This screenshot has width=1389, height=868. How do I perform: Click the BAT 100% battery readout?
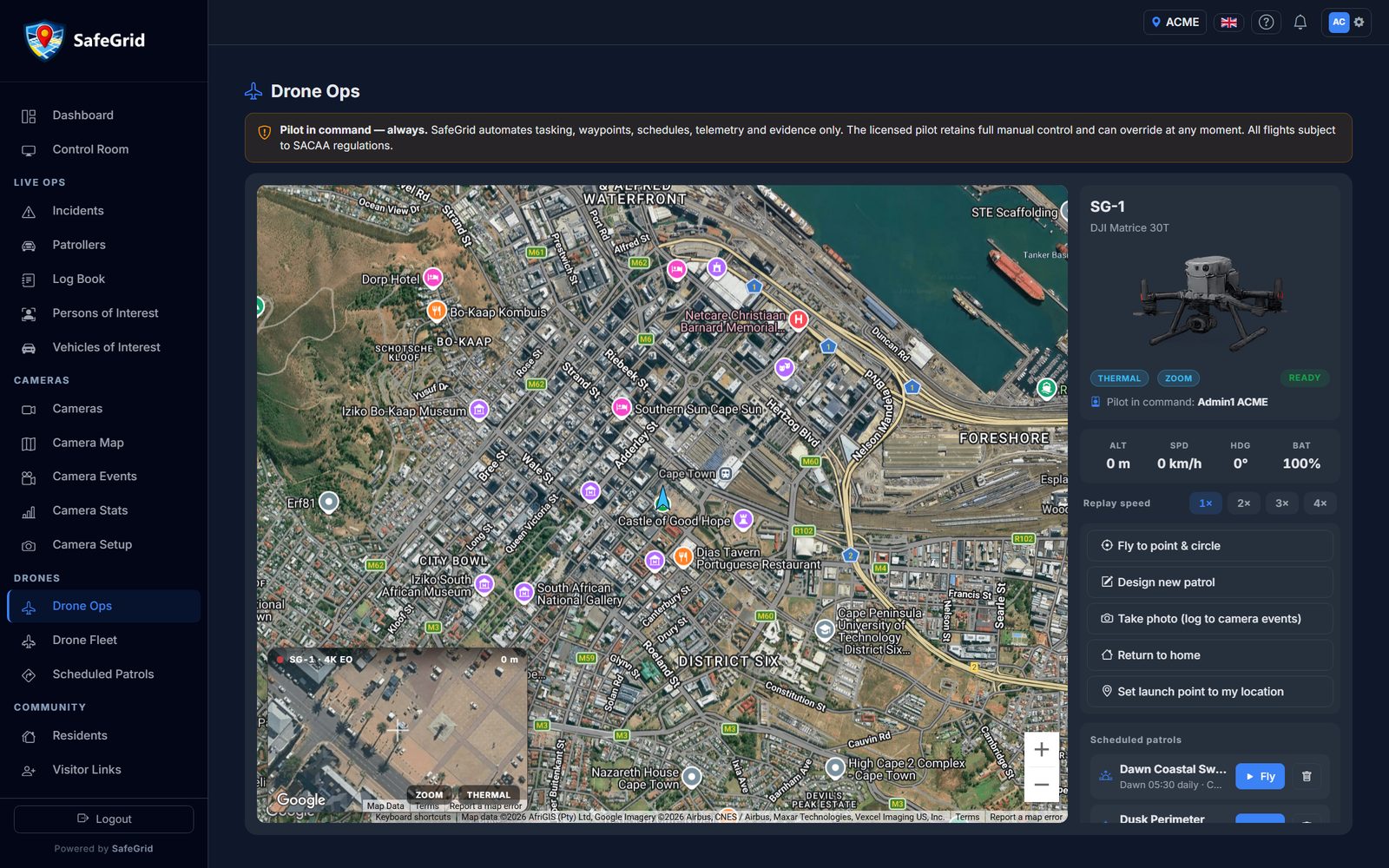point(1301,457)
